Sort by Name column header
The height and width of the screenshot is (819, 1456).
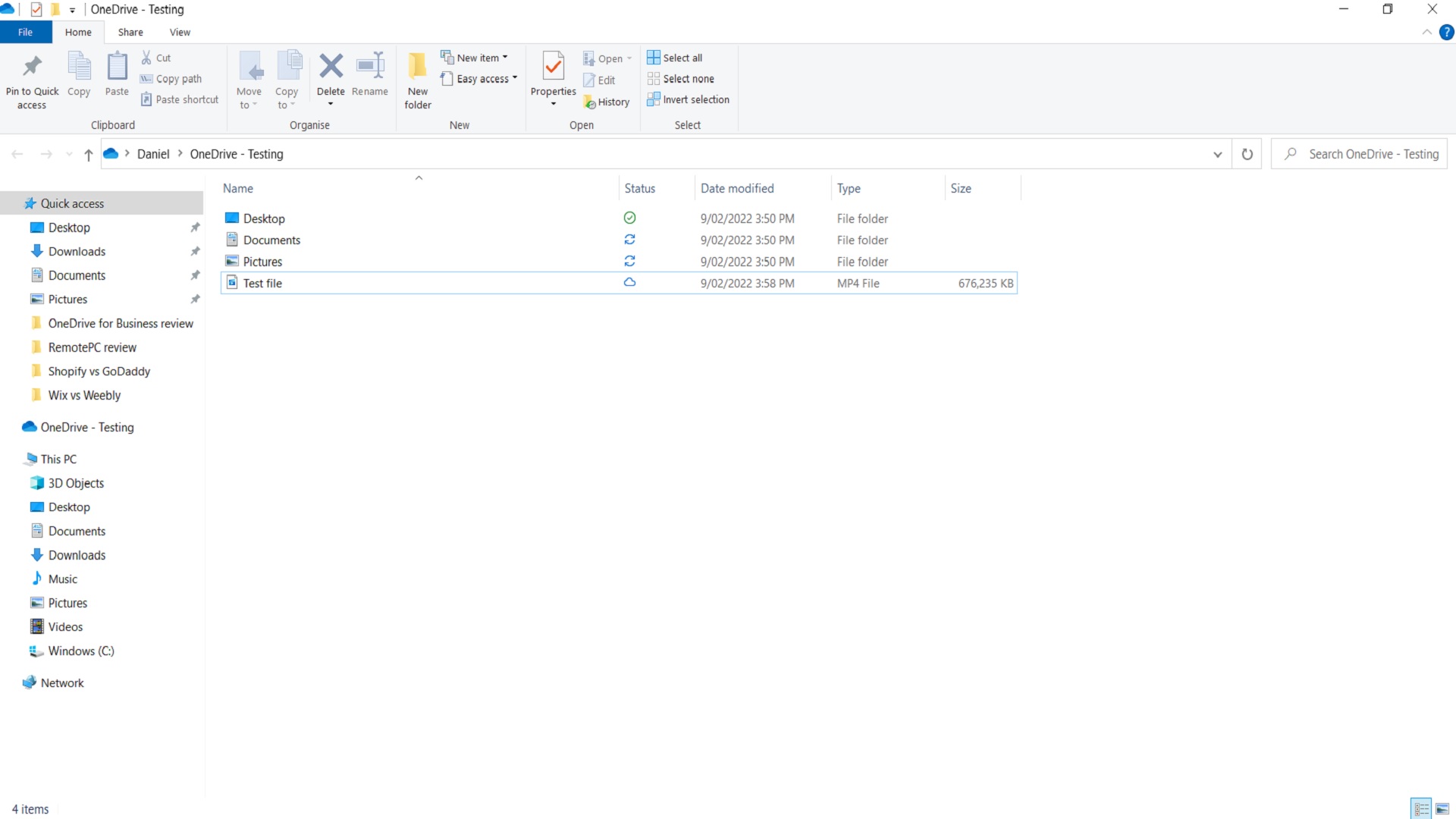tap(419, 188)
